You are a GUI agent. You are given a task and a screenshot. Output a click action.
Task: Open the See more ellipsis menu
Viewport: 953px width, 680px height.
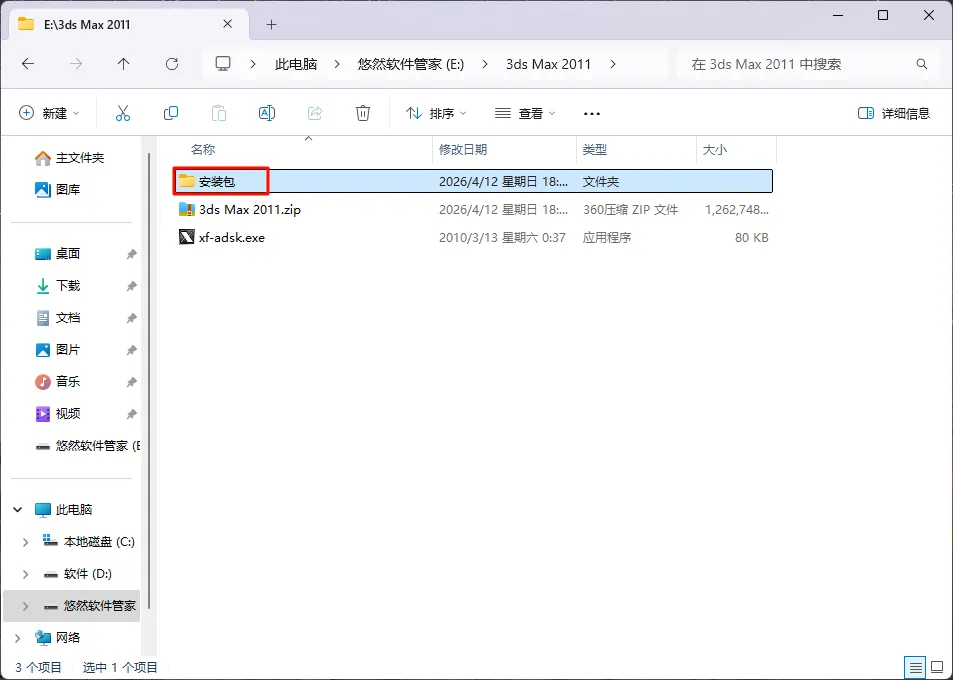[x=591, y=114]
